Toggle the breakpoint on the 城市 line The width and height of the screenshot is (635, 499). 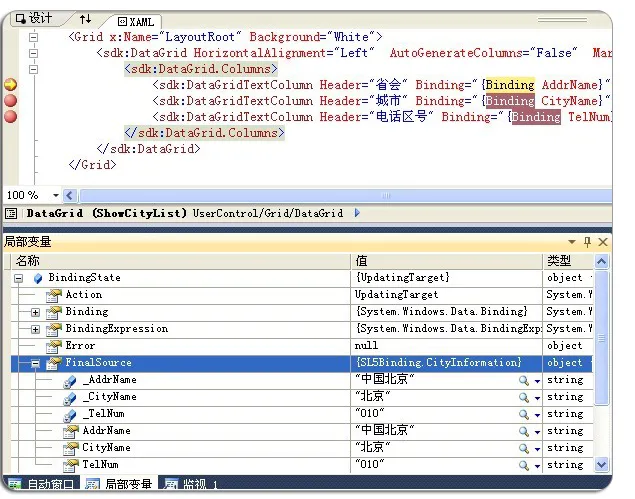(x=11, y=100)
